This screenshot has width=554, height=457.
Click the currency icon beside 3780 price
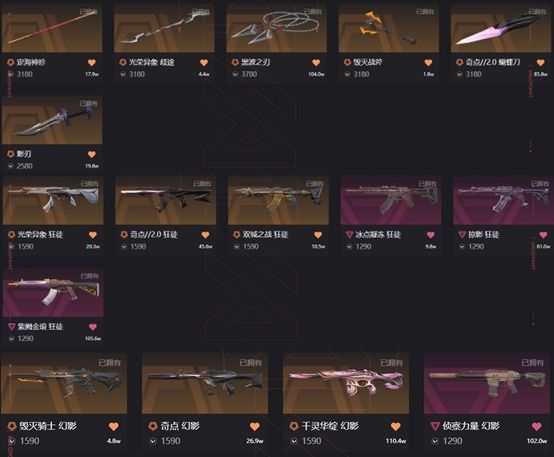(235, 74)
